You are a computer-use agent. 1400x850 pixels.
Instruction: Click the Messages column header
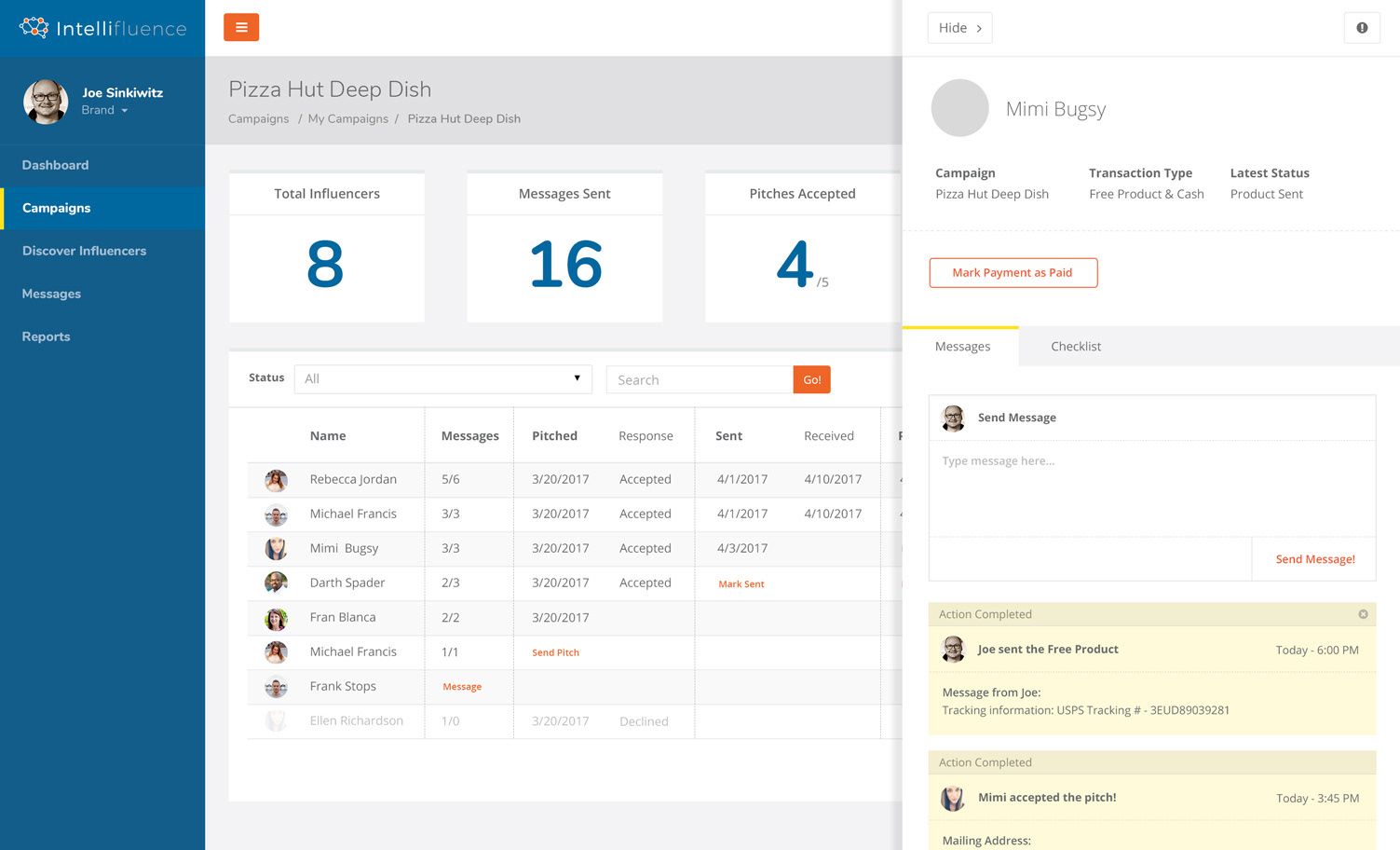[469, 435]
